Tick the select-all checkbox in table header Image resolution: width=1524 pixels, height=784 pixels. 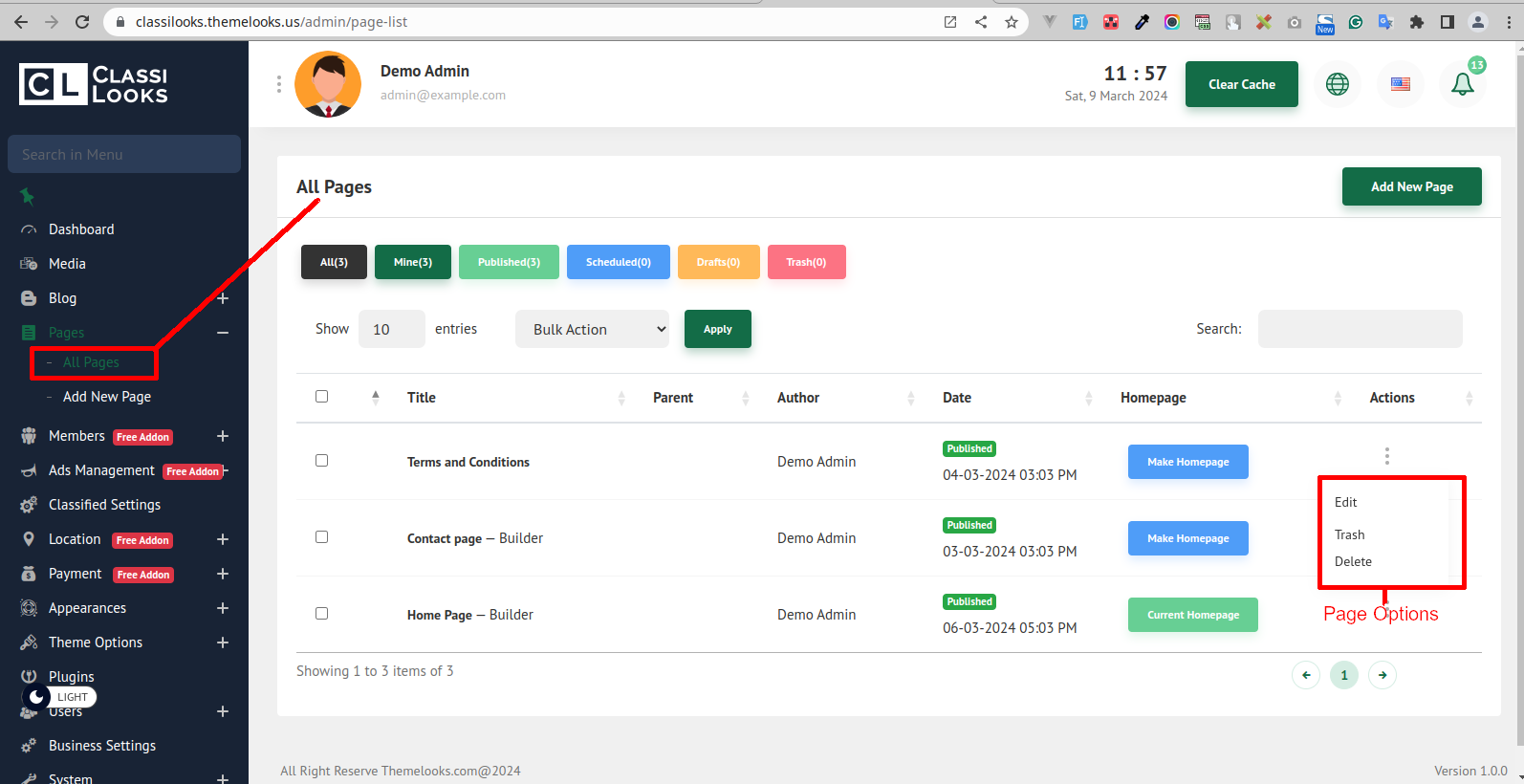coord(322,397)
